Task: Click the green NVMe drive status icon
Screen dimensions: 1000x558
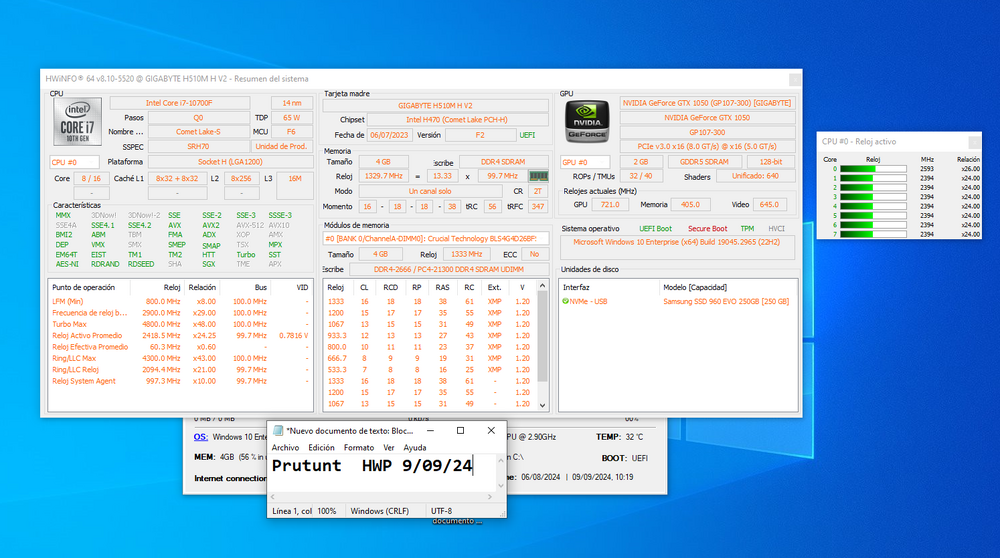Action: (565, 301)
